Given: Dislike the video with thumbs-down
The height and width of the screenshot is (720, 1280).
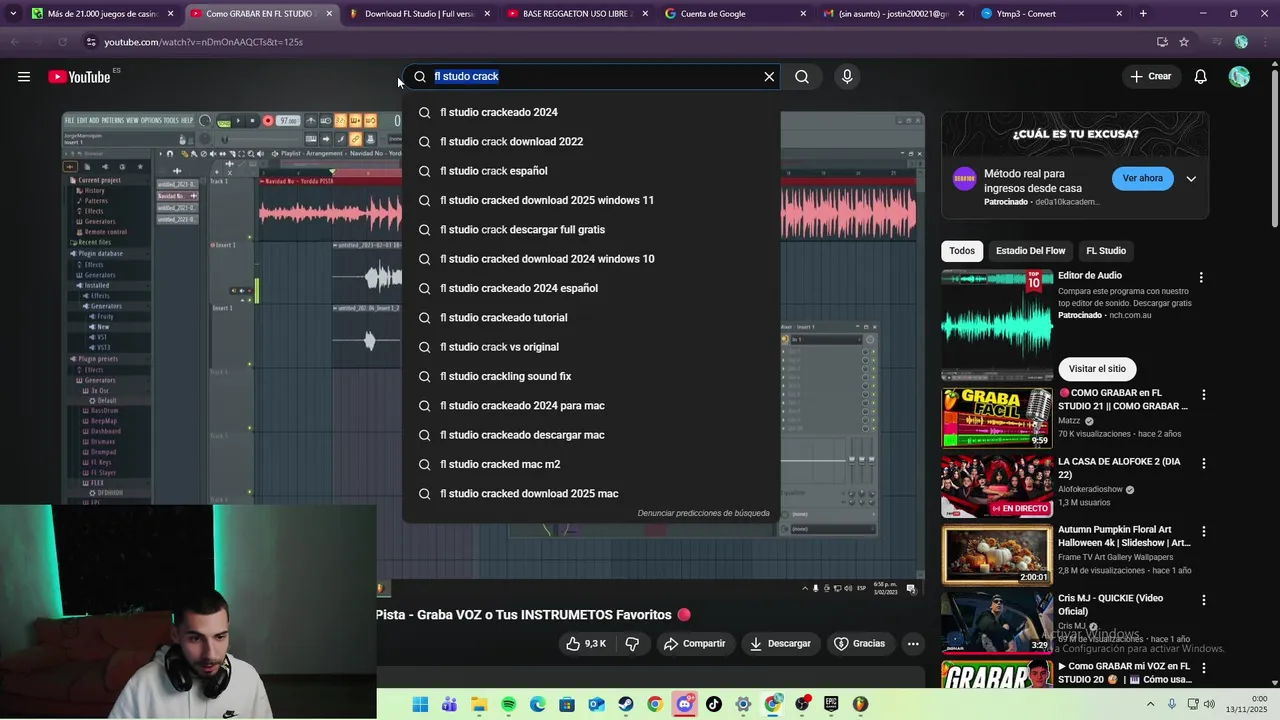Looking at the screenshot, I should [x=632, y=644].
